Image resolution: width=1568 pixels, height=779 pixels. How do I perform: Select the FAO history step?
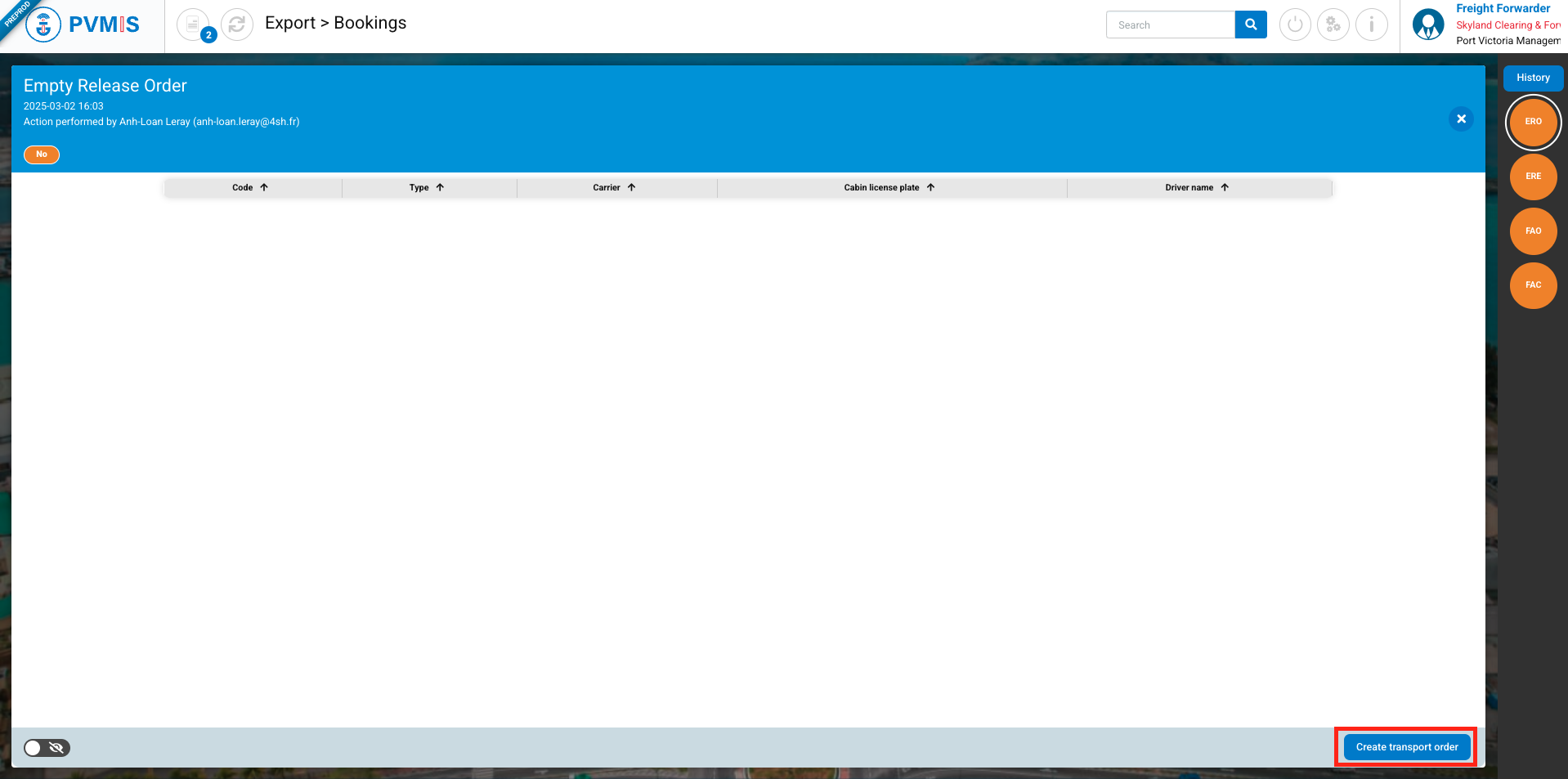coord(1533,231)
